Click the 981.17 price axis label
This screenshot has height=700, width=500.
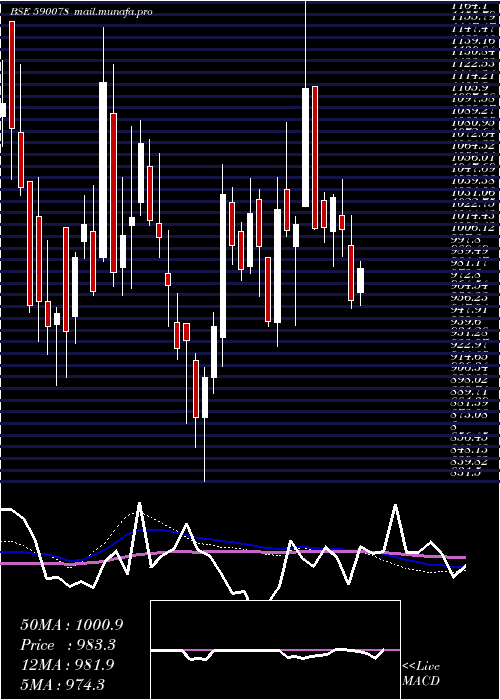point(473,262)
